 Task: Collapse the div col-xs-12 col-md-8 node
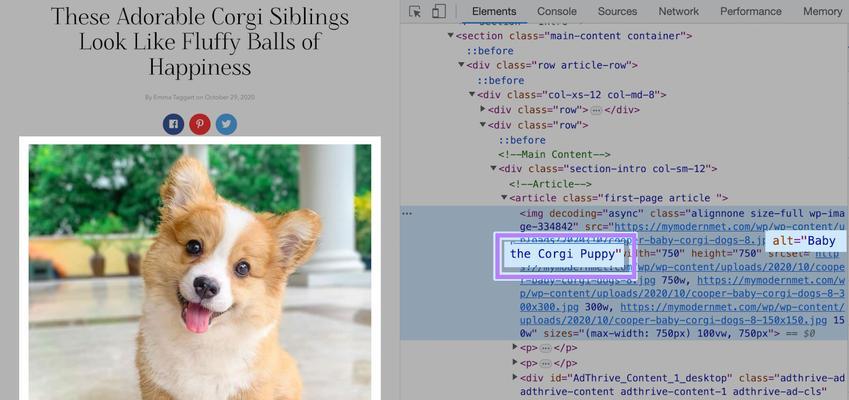coord(472,95)
